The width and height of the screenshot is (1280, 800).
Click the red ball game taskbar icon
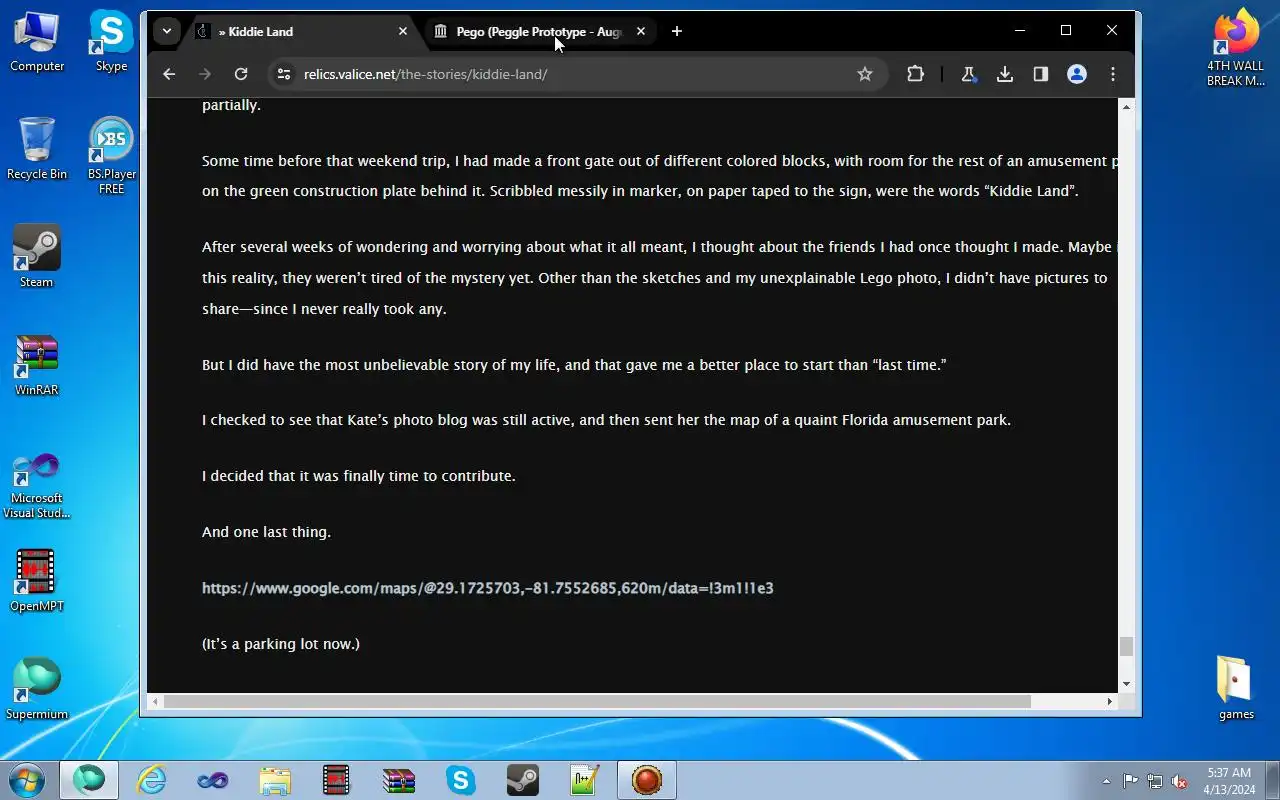coord(647,780)
